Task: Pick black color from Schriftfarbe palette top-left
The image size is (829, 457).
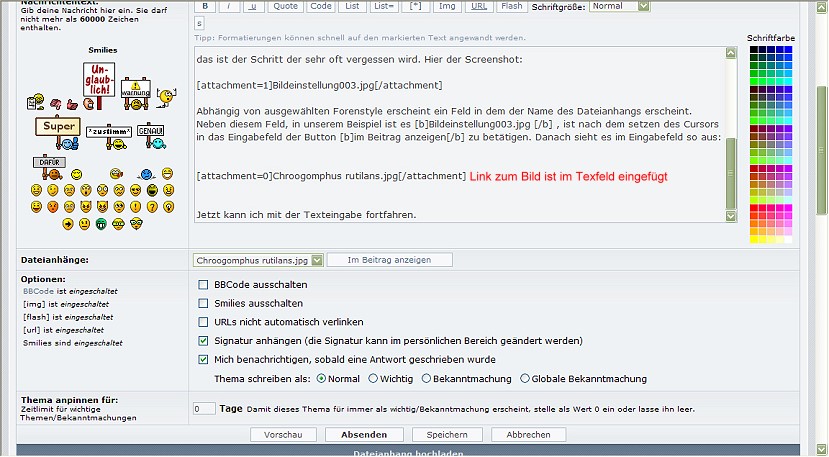Action: click(753, 50)
